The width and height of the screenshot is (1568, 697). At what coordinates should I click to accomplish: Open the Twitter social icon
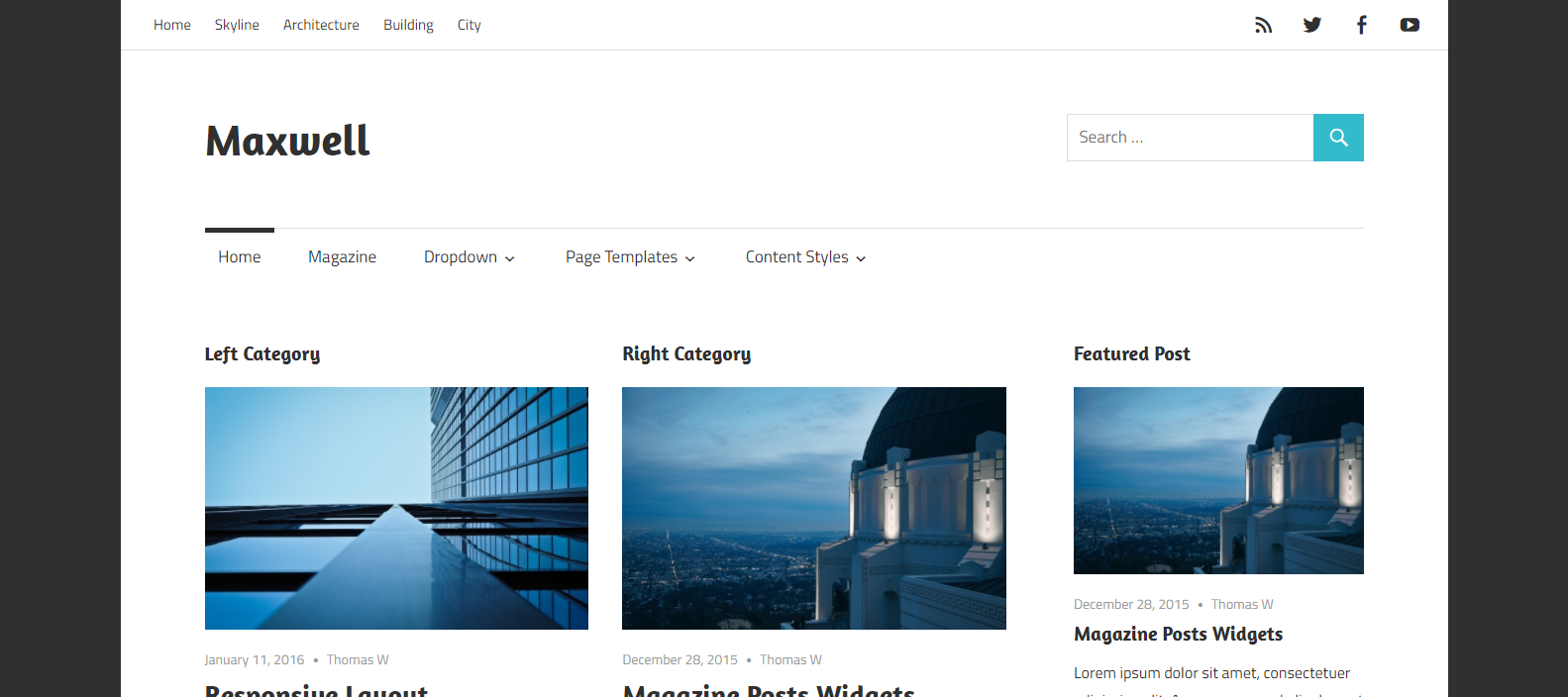pos(1312,25)
